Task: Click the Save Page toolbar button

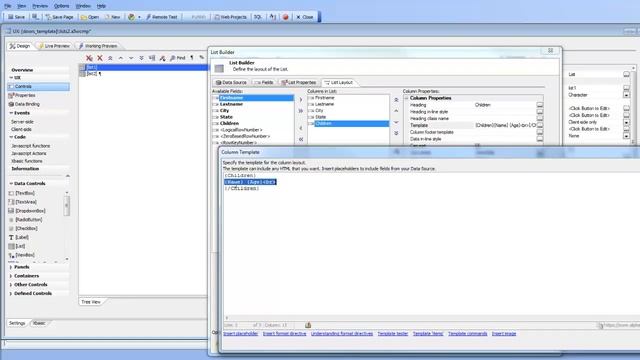Action: coord(60,17)
